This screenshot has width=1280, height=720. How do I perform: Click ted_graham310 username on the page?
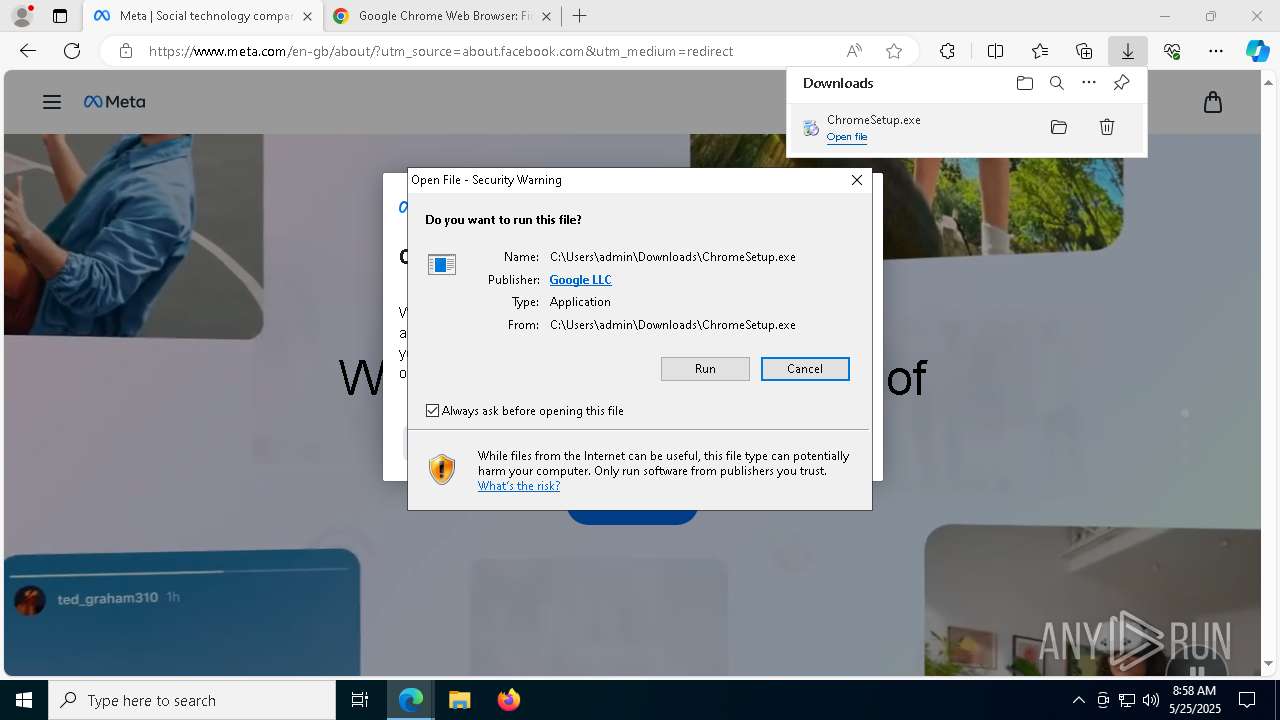point(108,598)
